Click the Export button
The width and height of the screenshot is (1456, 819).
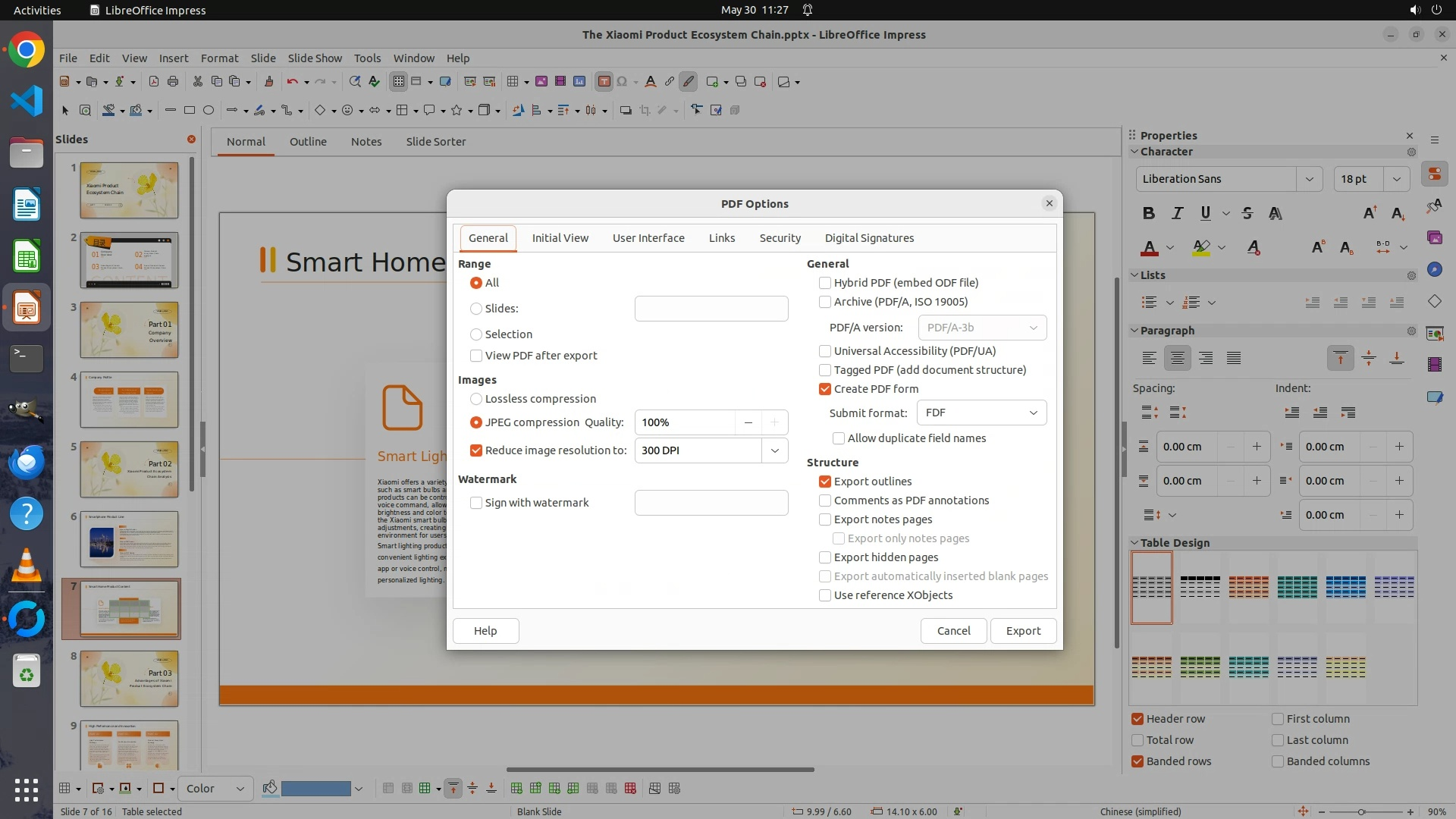[x=1023, y=631]
